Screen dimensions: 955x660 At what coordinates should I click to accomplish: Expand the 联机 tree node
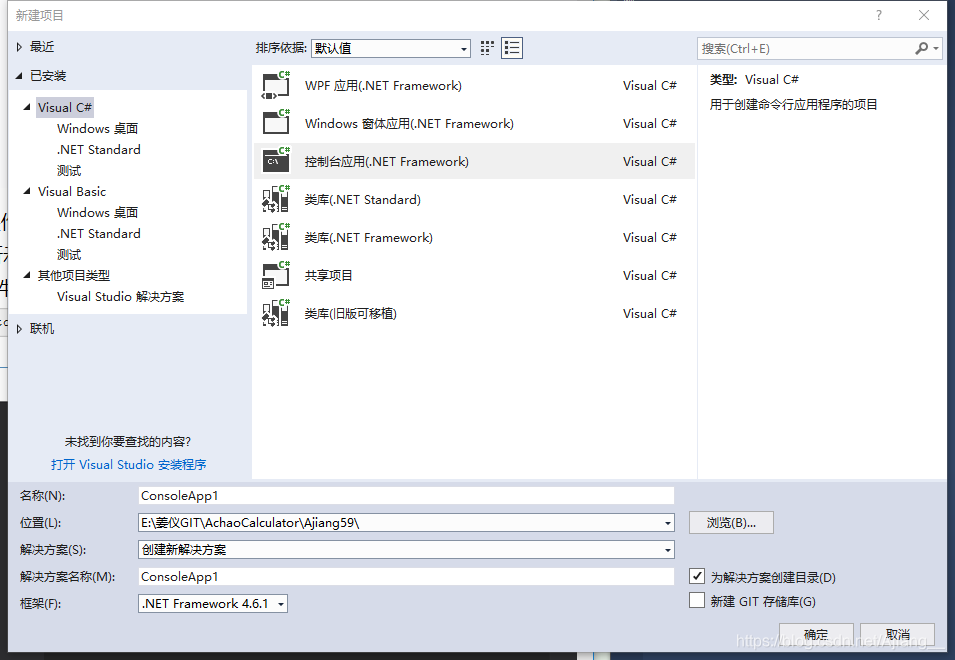click(x=19, y=329)
